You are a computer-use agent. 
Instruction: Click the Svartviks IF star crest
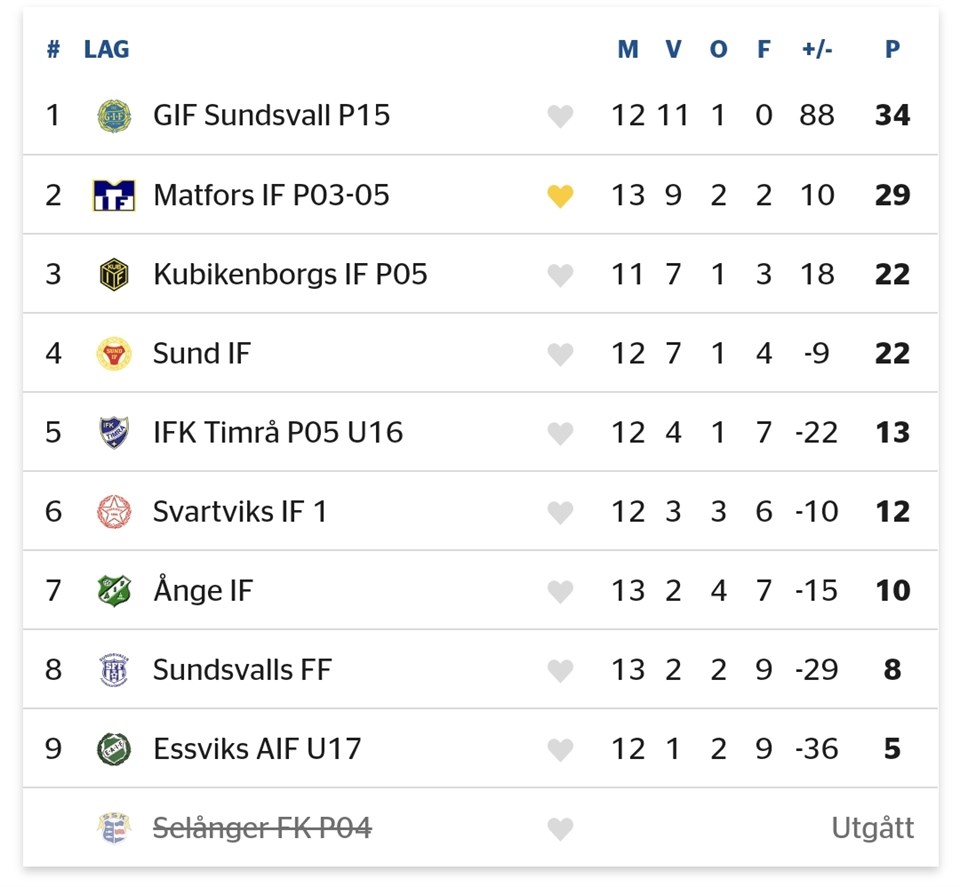pyautogui.click(x=113, y=511)
